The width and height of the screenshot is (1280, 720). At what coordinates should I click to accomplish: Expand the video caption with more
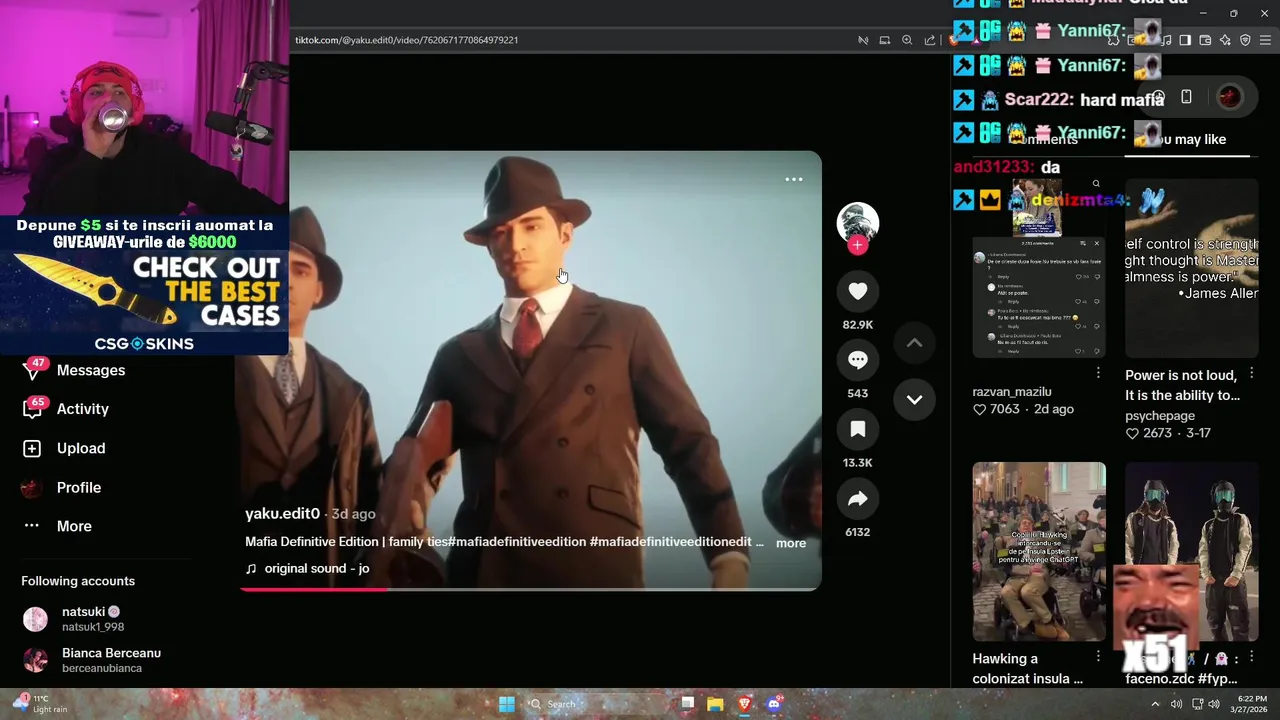pyautogui.click(x=791, y=543)
